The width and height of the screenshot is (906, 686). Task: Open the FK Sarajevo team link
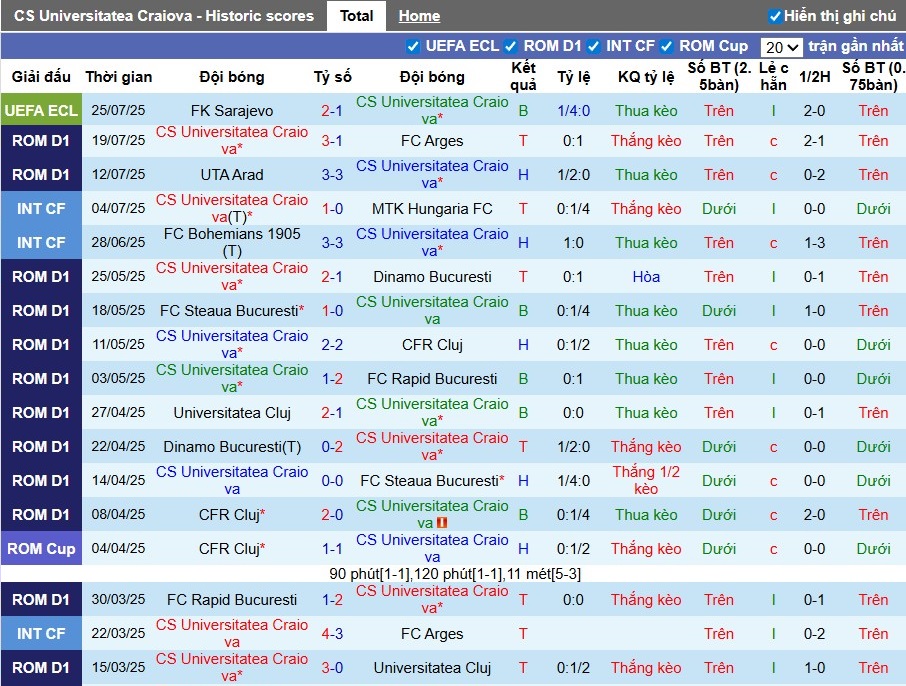(x=232, y=111)
